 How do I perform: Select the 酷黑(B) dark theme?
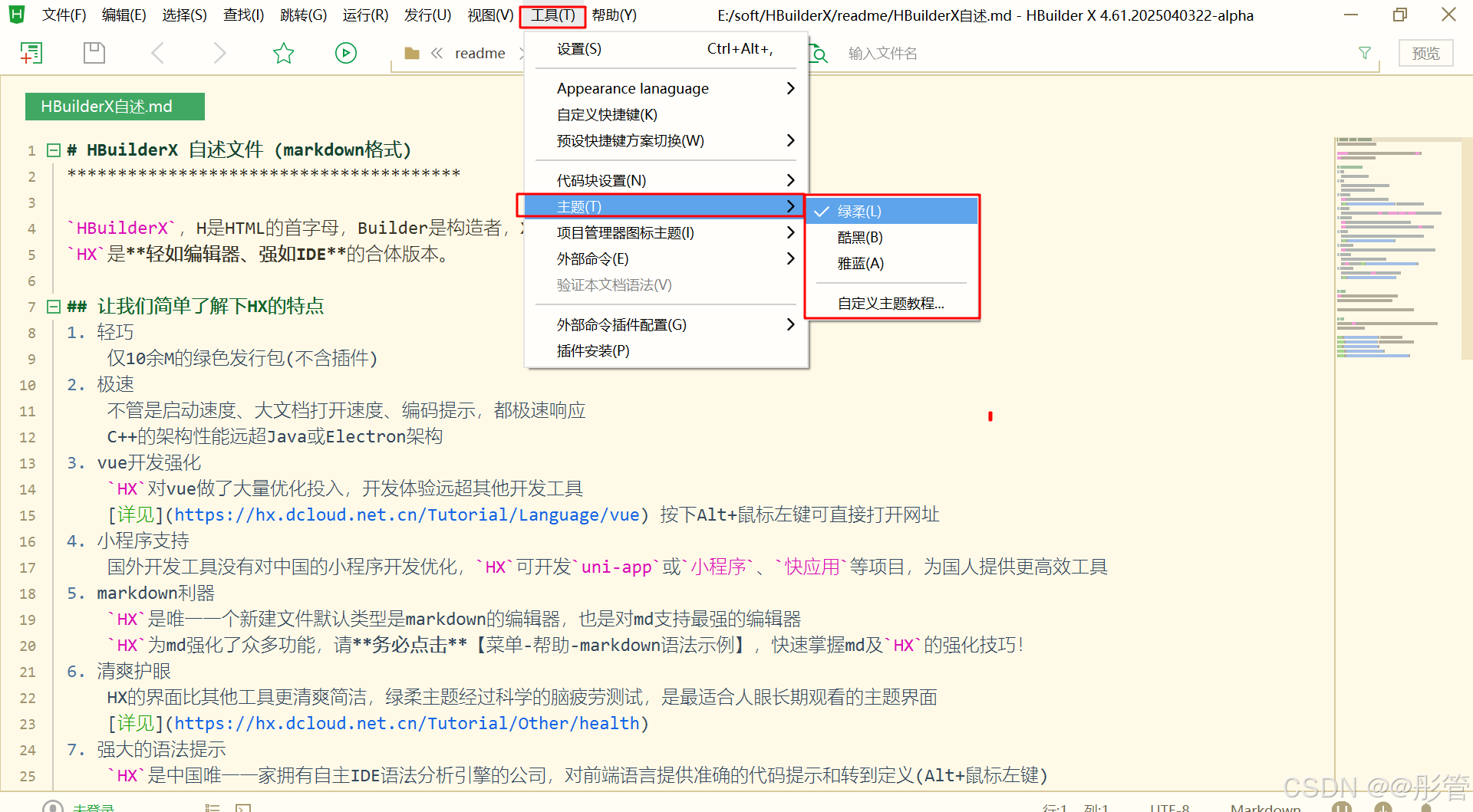pos(892,237)
